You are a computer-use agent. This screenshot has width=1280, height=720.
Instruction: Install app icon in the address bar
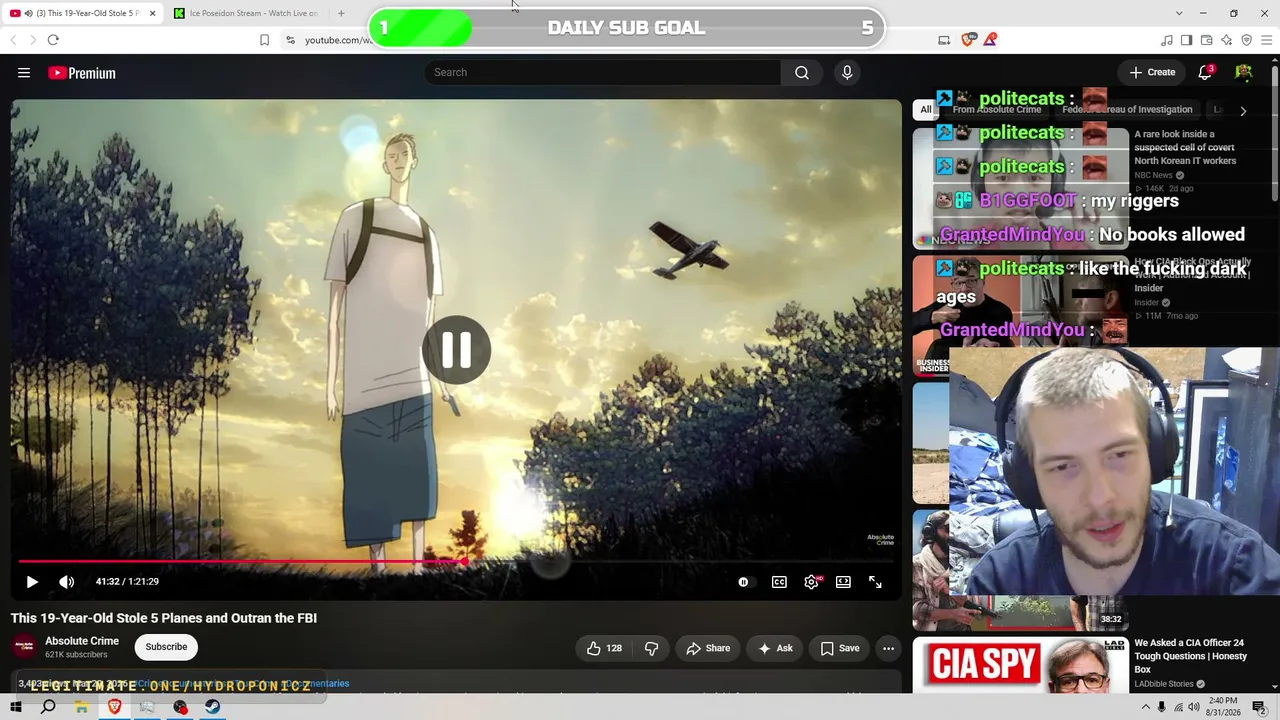[x=944, y=40]
